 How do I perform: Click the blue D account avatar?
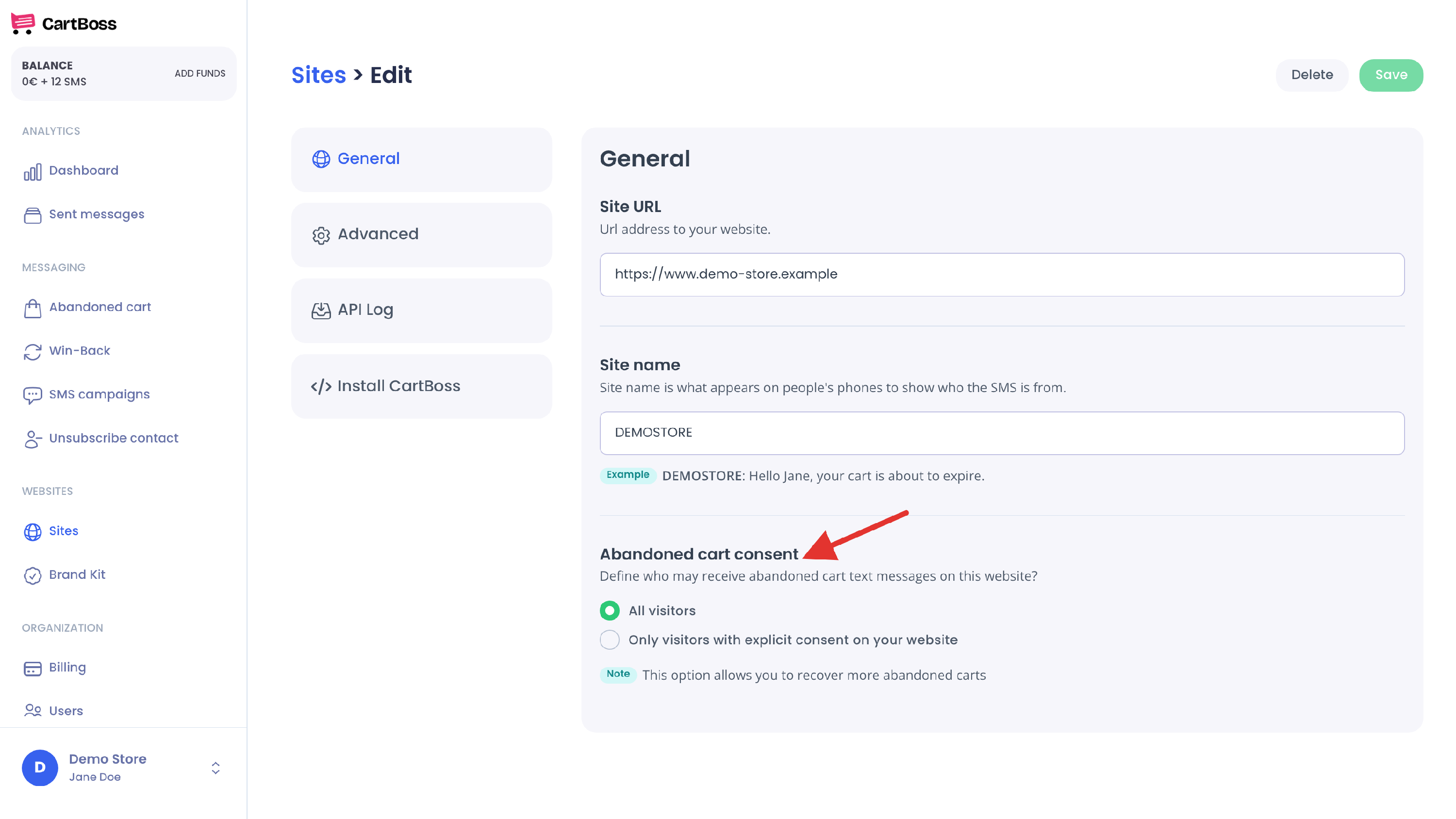(40, 768)
